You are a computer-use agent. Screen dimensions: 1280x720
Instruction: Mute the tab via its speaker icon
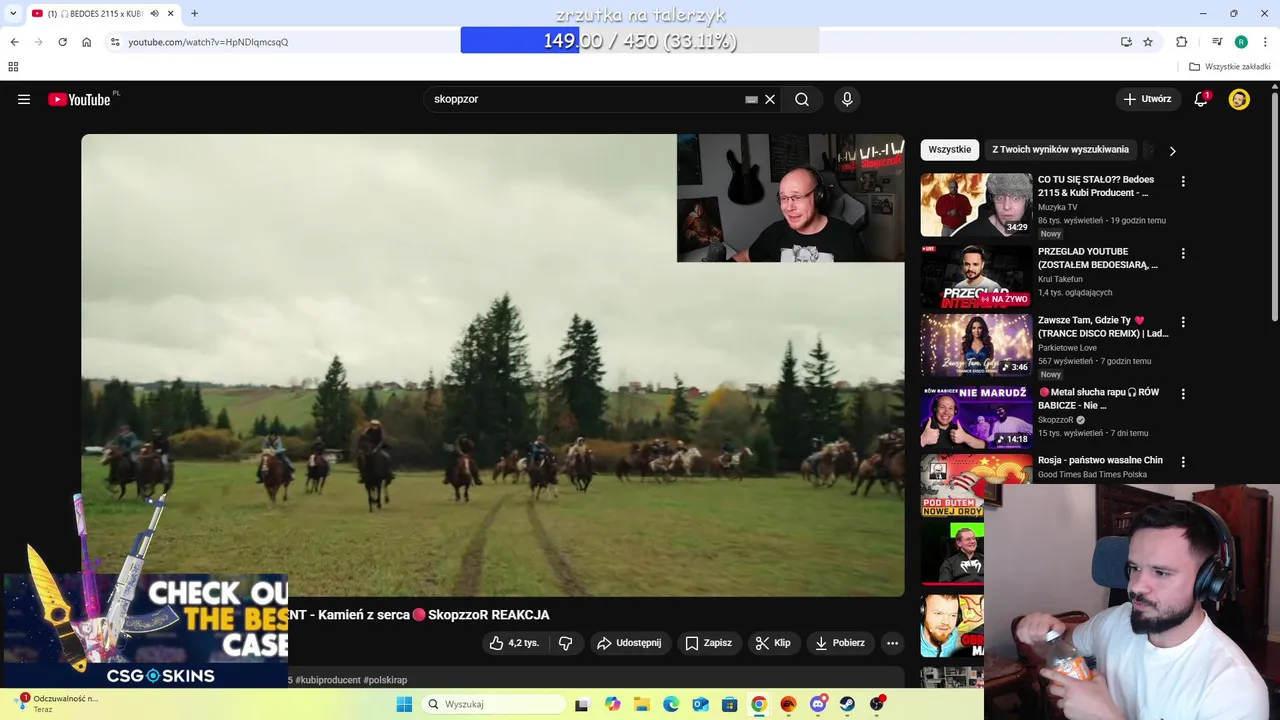pos(154,14)
